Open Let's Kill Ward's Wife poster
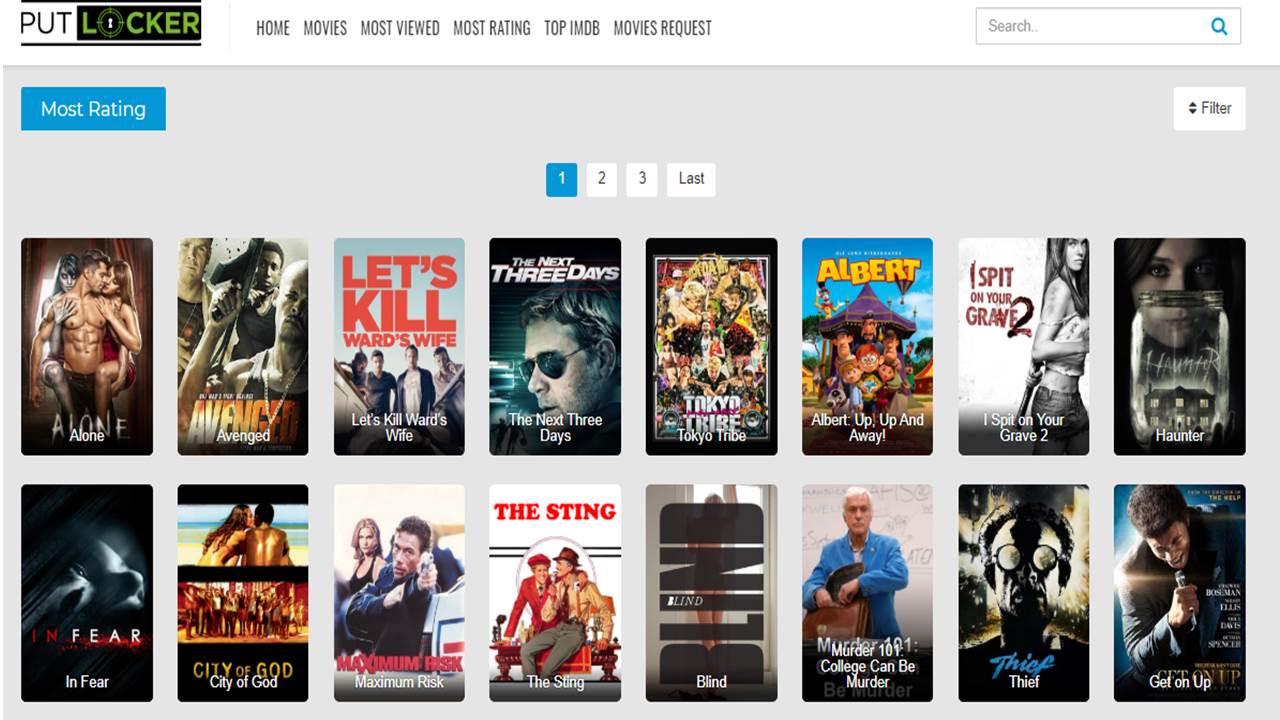Screen dimensions: 1280x720 [x=399, y=346]
